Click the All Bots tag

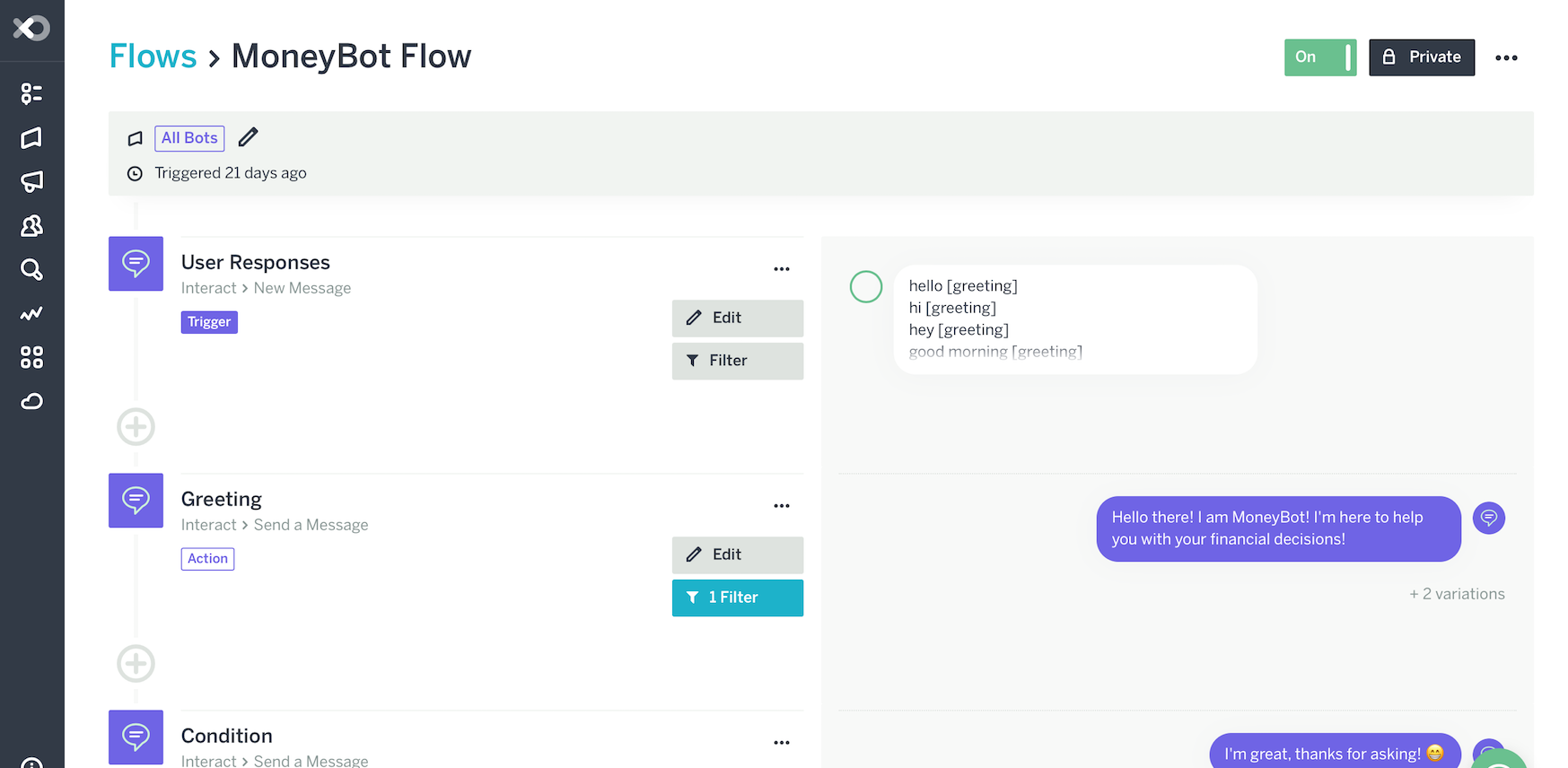pos(189,138)
